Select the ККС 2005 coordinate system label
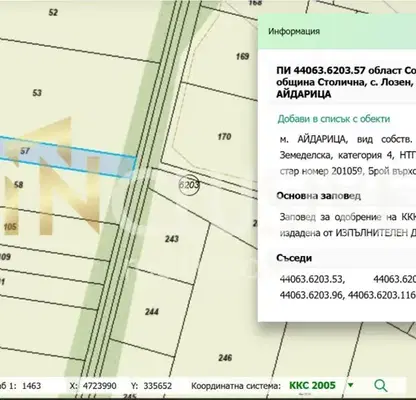The height and width of the screenshot is (400, 416). [312, 385]
